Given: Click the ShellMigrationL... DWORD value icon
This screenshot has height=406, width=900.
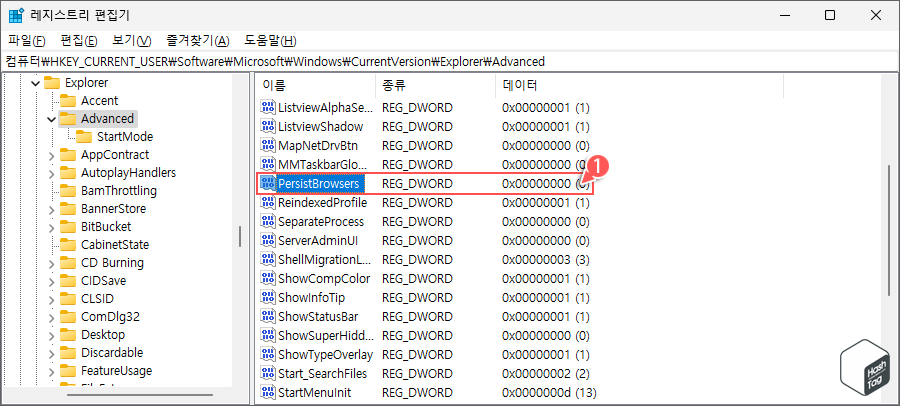Looking at the screenshot, I should [268, 260].
